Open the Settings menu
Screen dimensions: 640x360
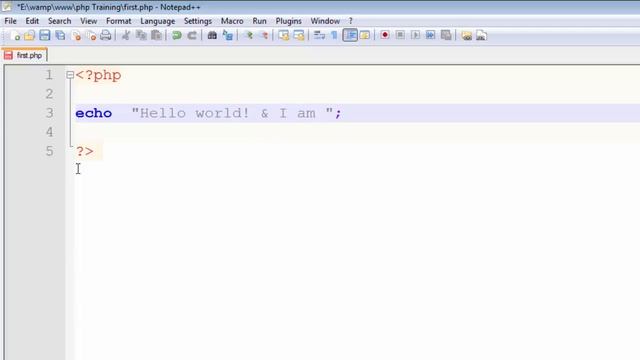tap(198, 21)
